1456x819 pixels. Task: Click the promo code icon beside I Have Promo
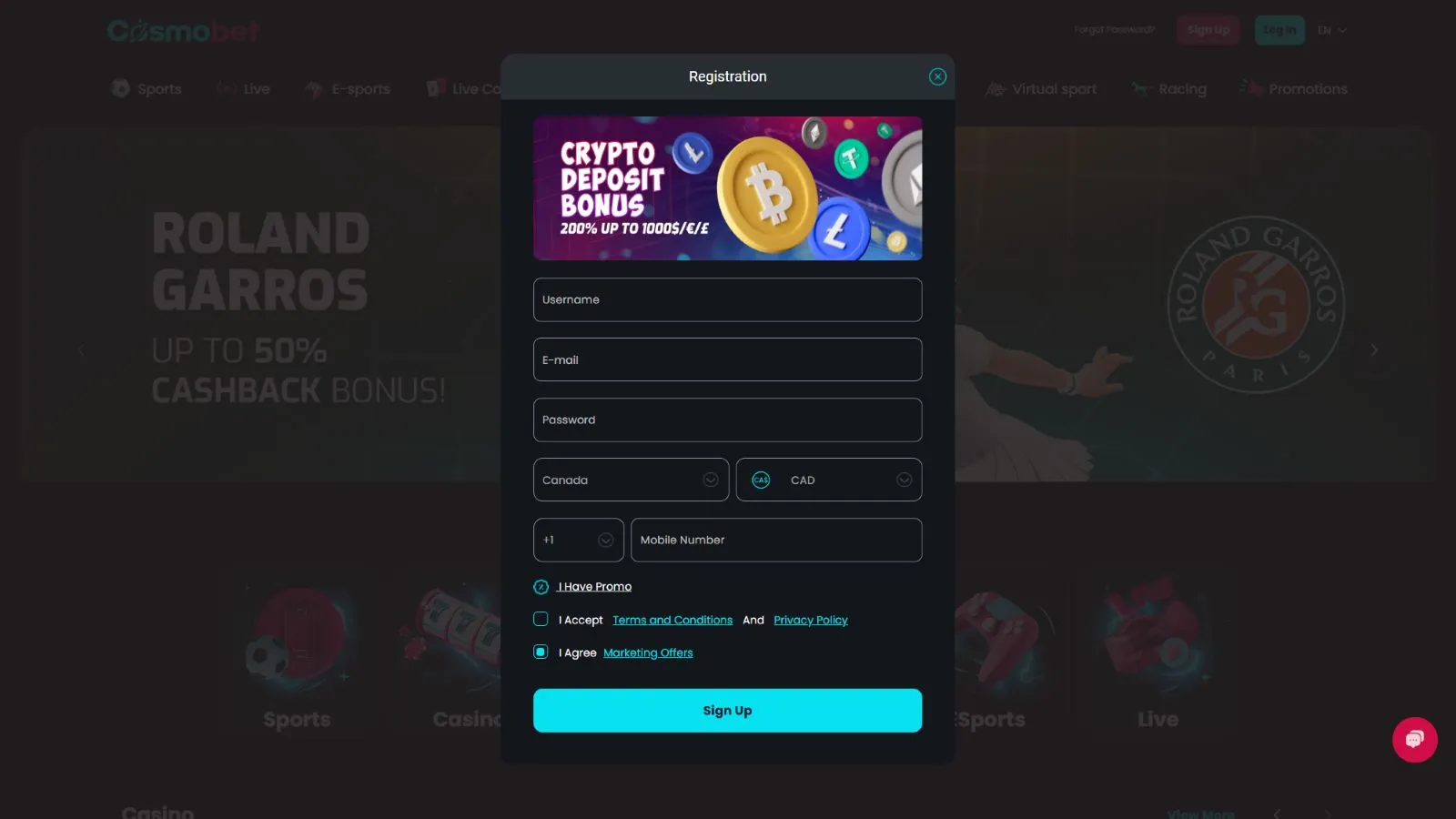[541, 587]
